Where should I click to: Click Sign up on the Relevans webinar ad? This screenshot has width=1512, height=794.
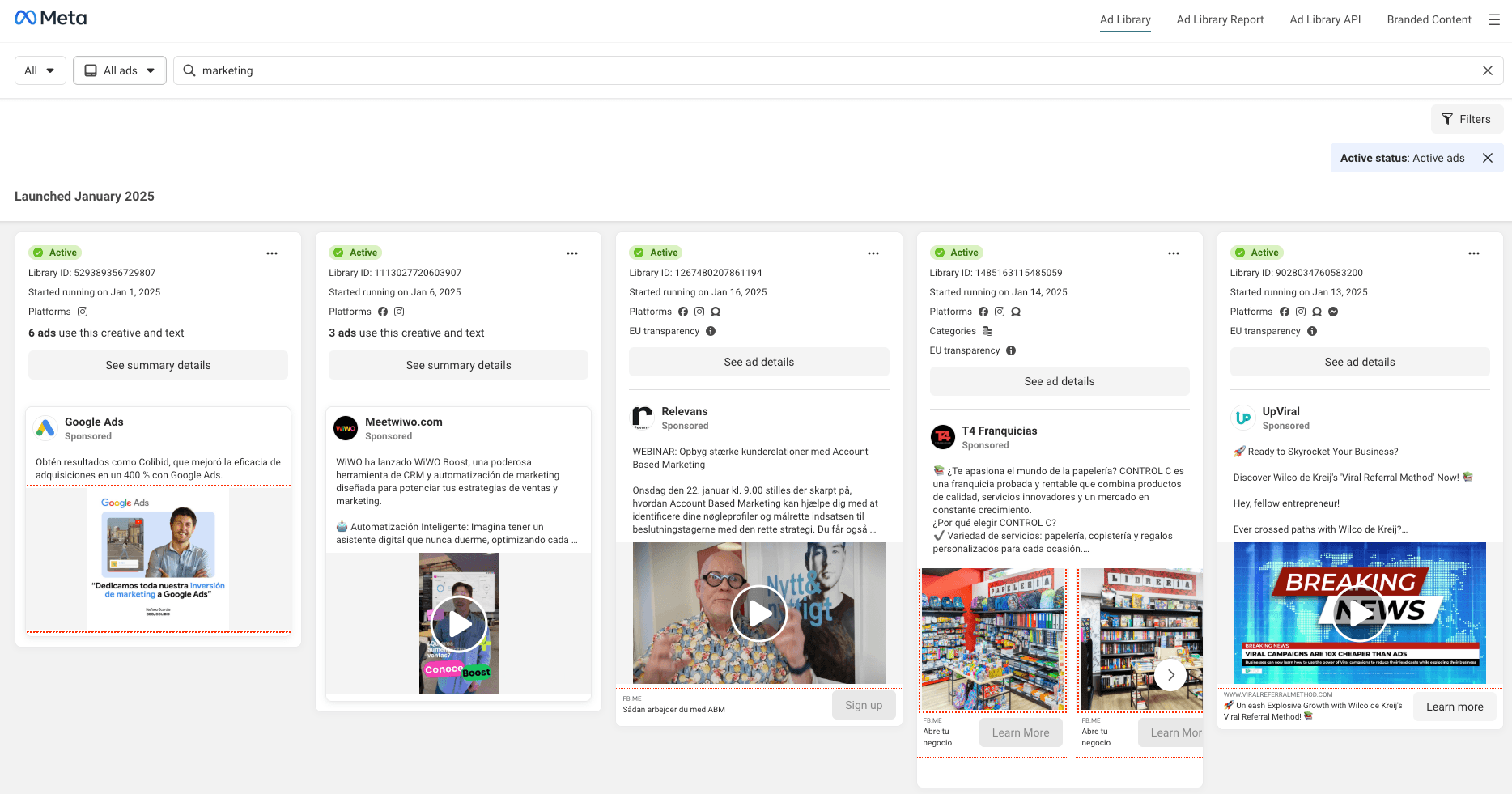click(864, 705)
